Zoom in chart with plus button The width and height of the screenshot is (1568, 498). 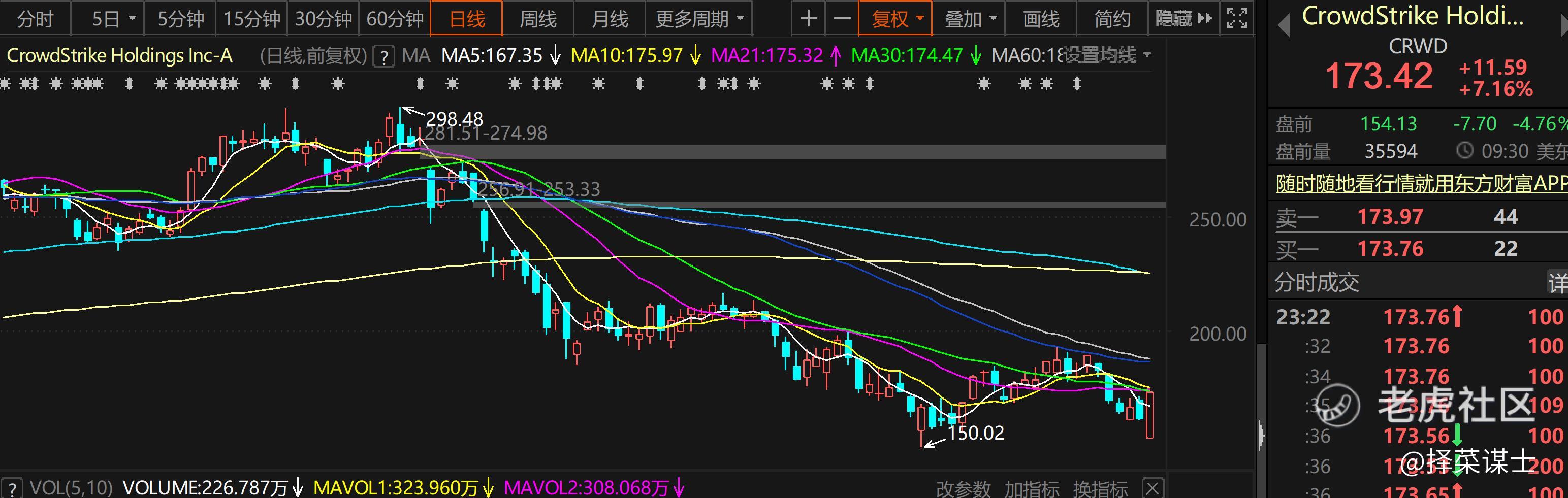pyautogui.click(x=808, y=19)
